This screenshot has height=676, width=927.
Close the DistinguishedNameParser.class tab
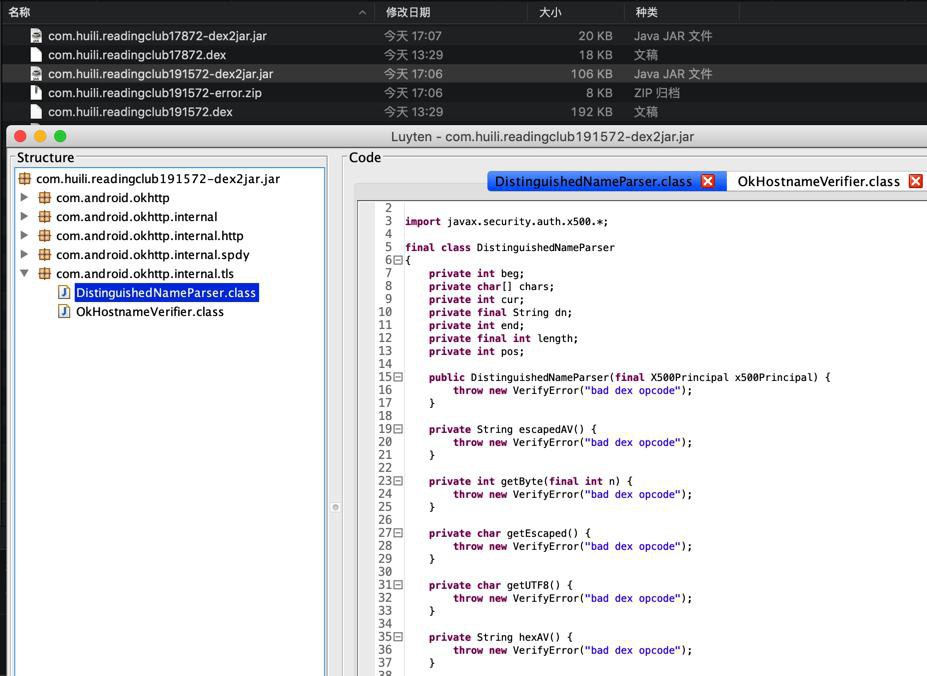click(x=708, y=181)
